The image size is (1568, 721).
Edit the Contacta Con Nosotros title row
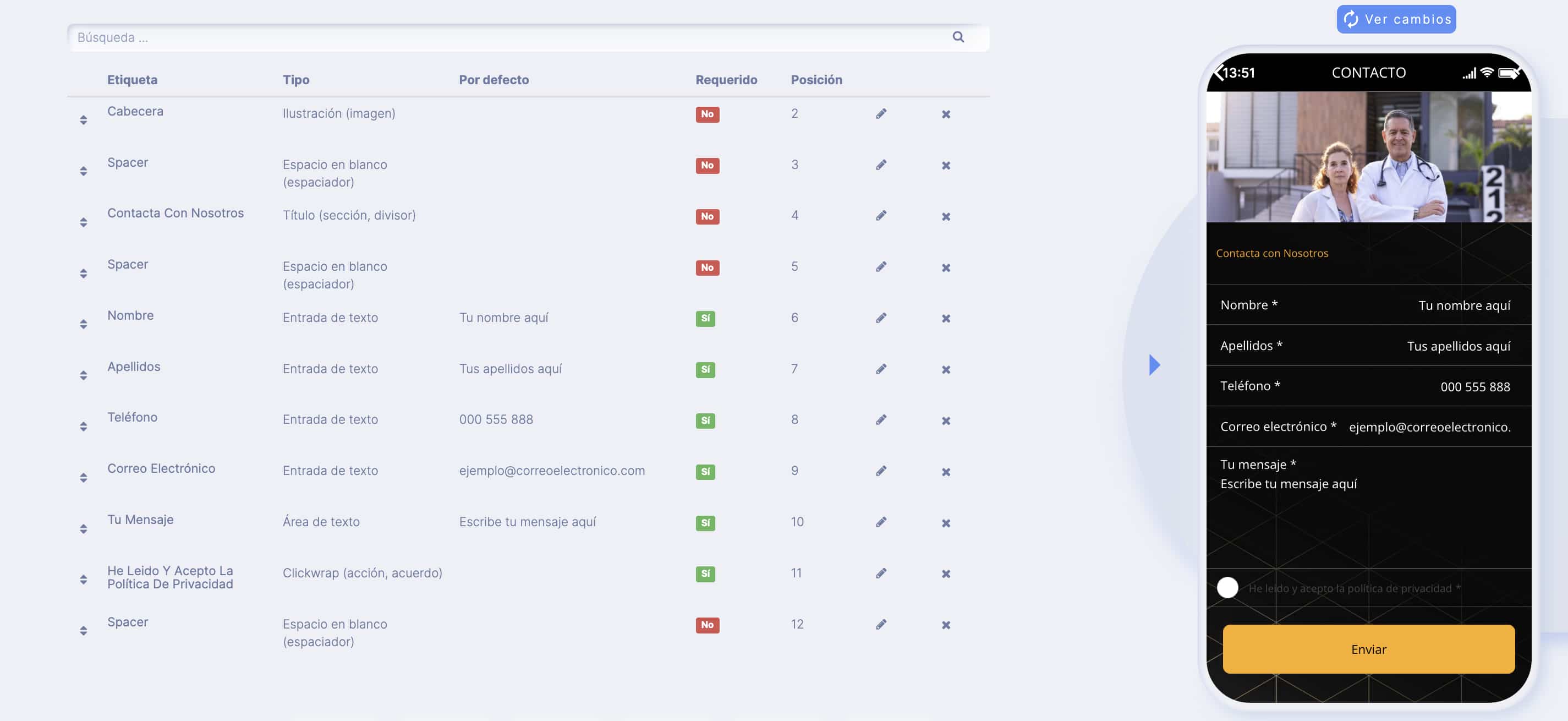tap(881, 216)
